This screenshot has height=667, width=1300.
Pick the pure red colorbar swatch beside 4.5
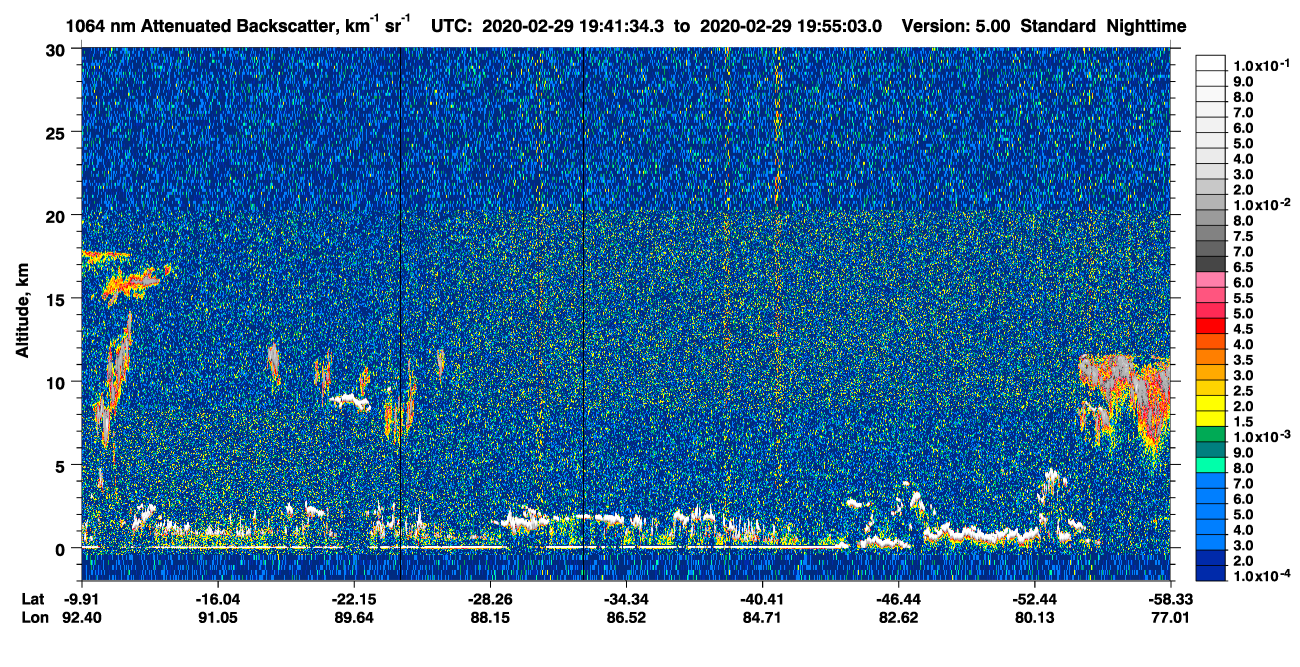(1211, 327)
